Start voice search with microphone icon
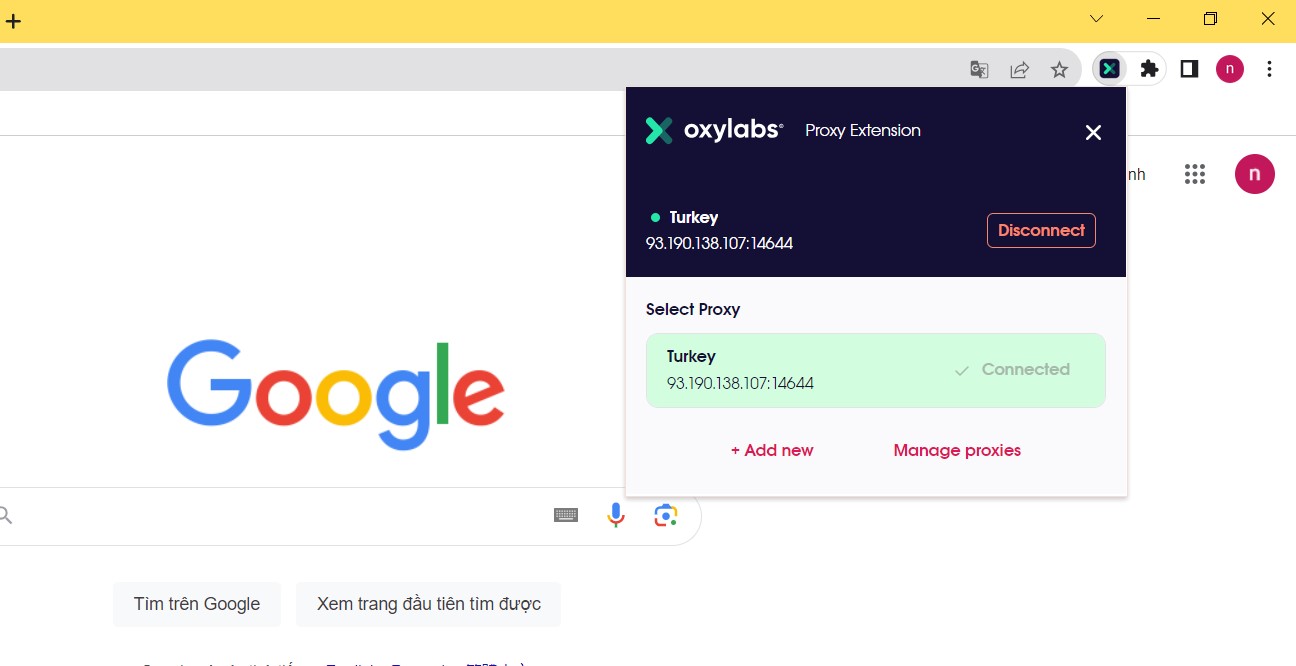 coord(616,515)
